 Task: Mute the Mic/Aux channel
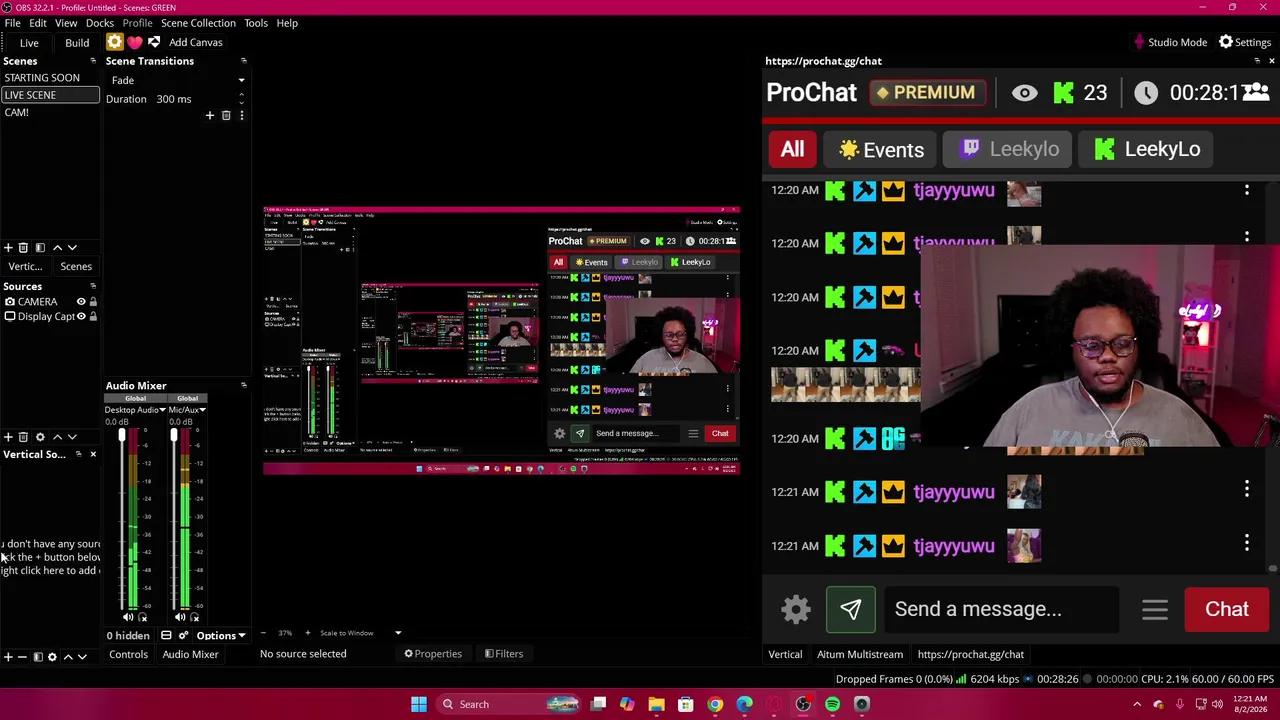180,617
